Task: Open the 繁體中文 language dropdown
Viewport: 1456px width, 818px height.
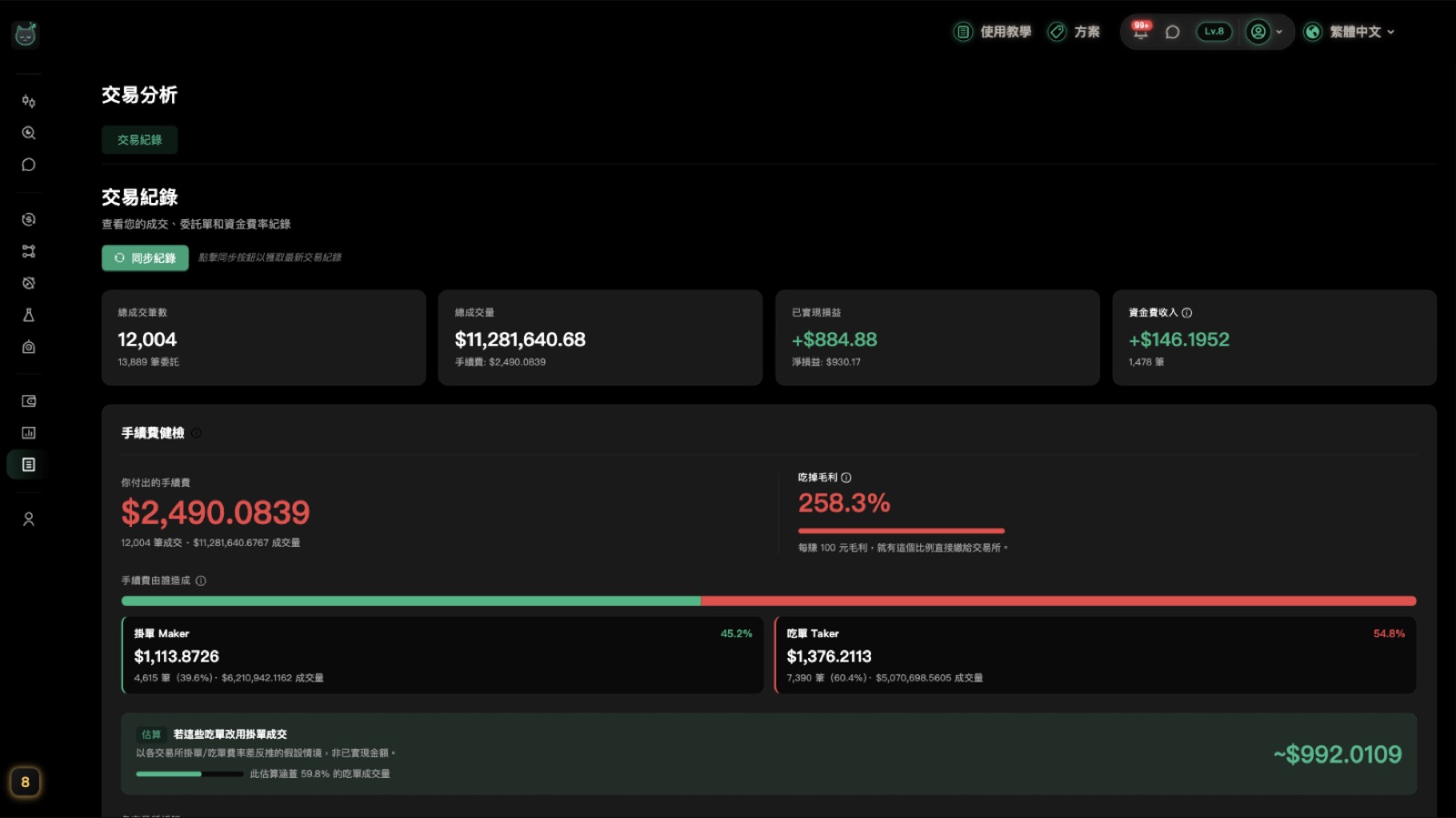Action: tap(1350, 32)
